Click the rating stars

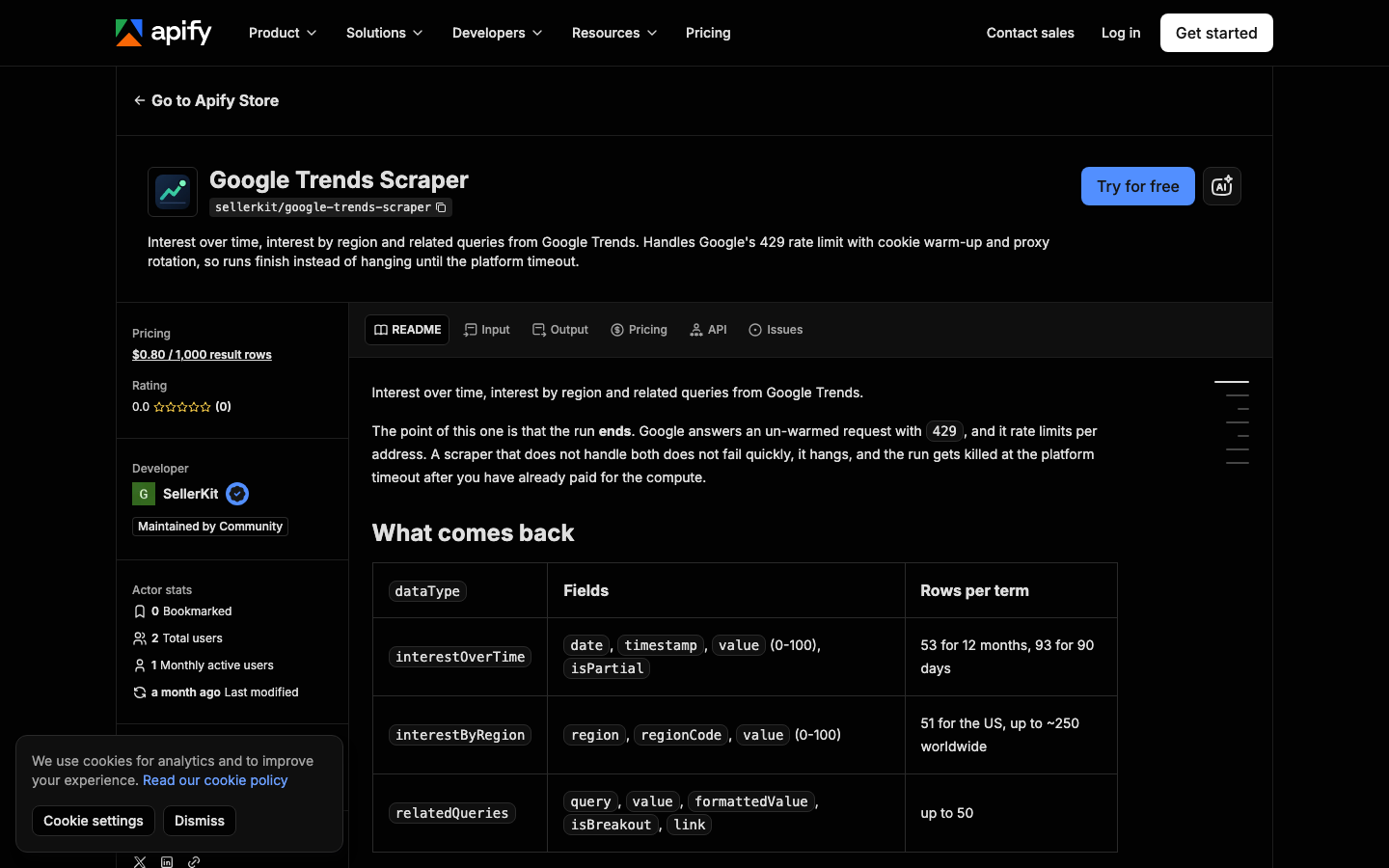(x=182, y=407)
